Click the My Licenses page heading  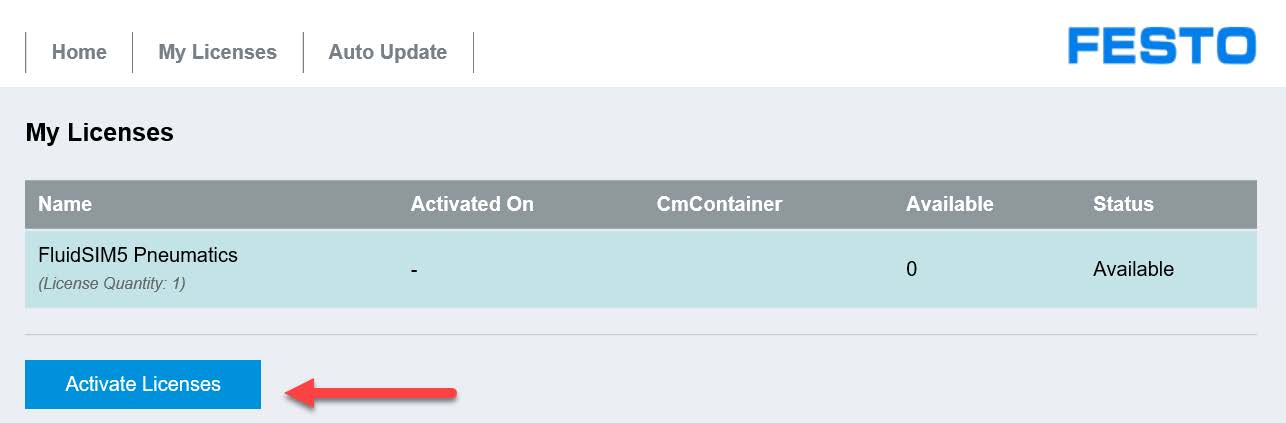pos(100,132)
